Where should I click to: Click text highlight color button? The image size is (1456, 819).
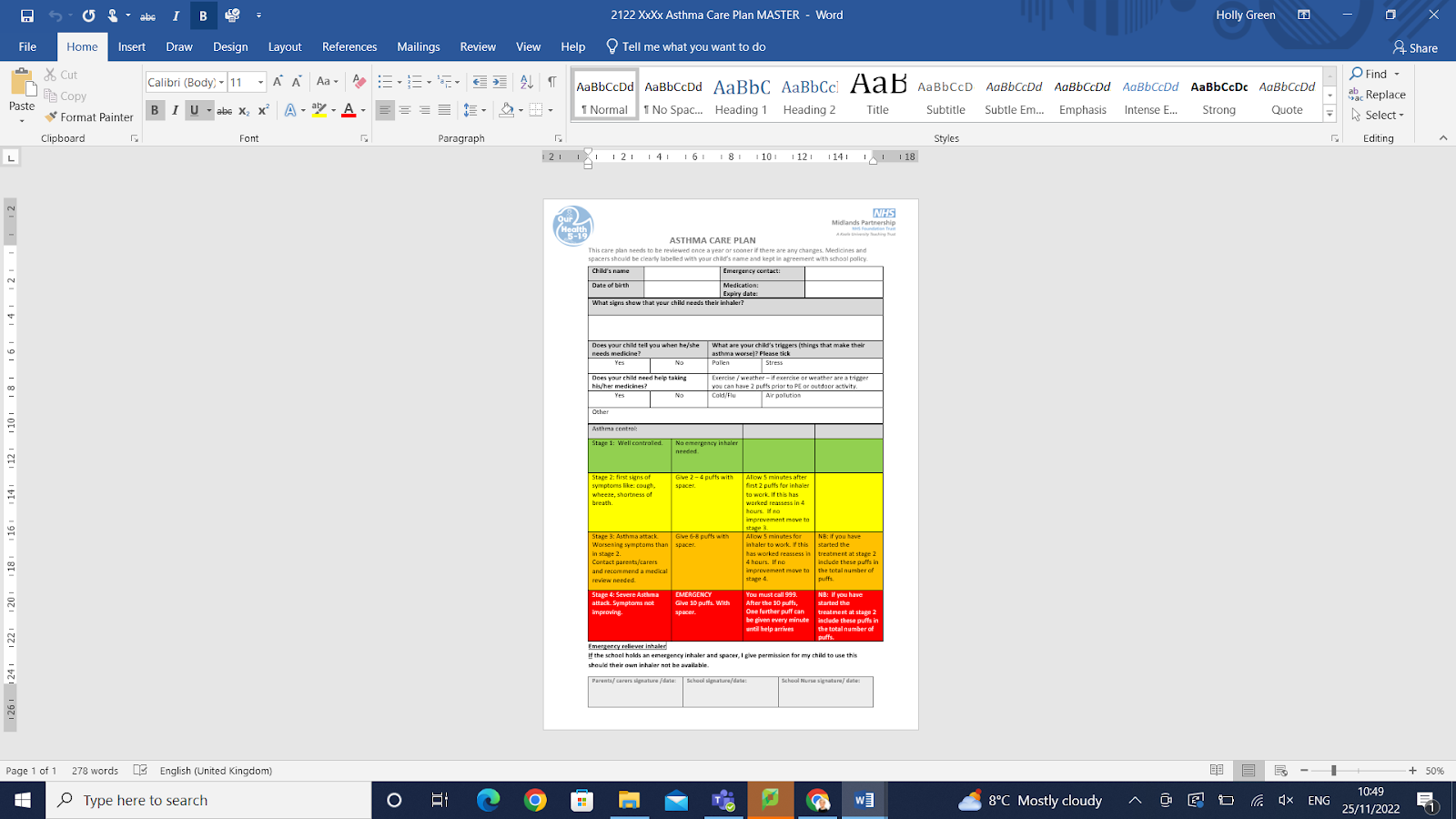click(318, 111)
